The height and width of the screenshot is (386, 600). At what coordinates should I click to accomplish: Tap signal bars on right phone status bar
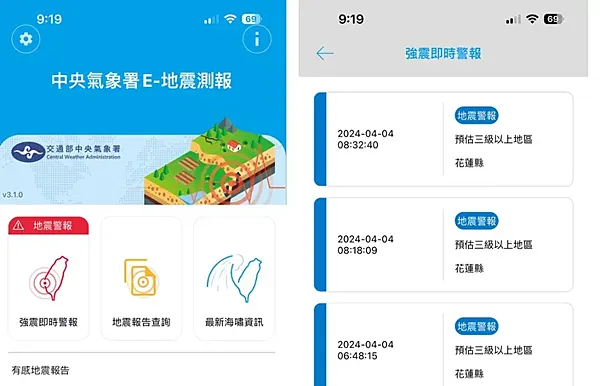pyautogui.click(x=513, y=20)
